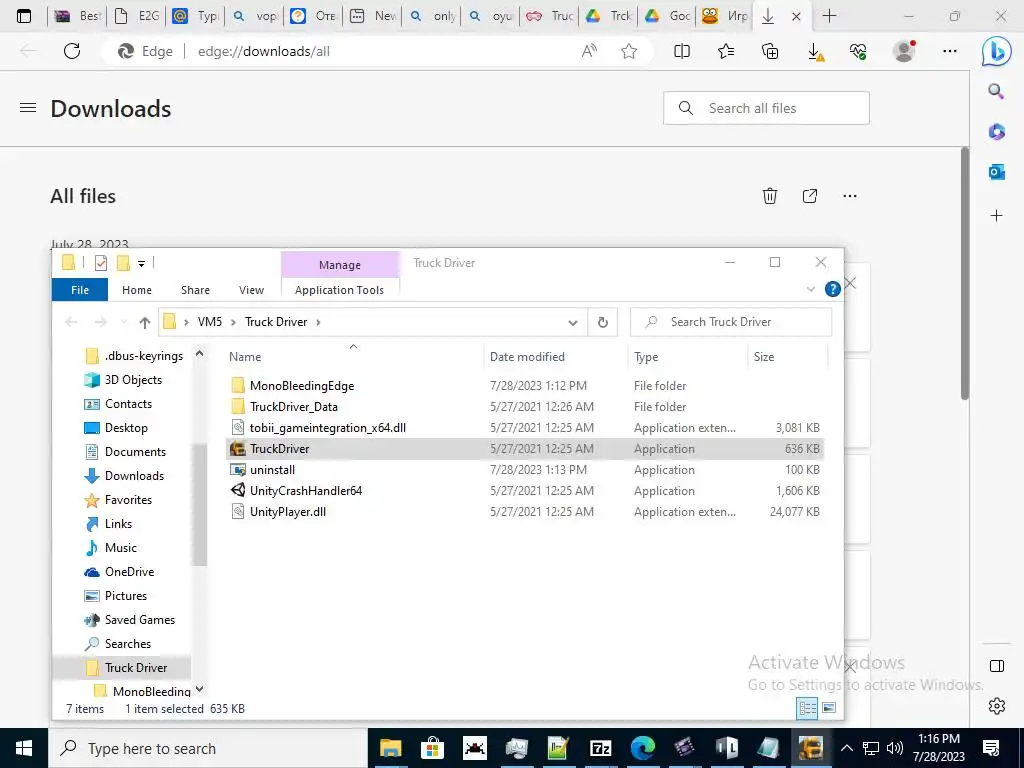Show hidden system tray icons chevron
Viewport: 1024px width, 768px height.
point(846,748)
